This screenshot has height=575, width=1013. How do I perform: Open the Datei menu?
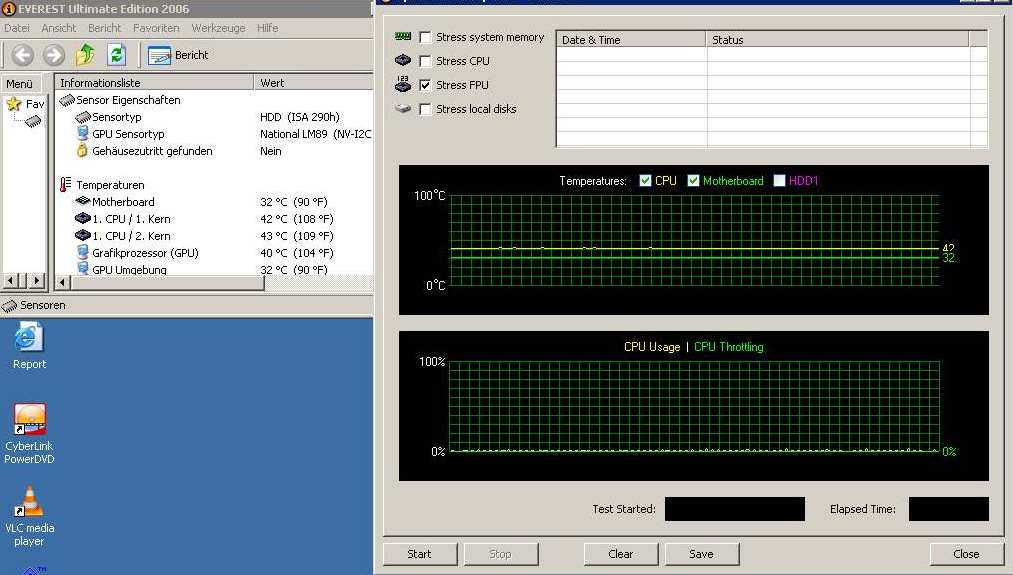click(x=17, y=28)
